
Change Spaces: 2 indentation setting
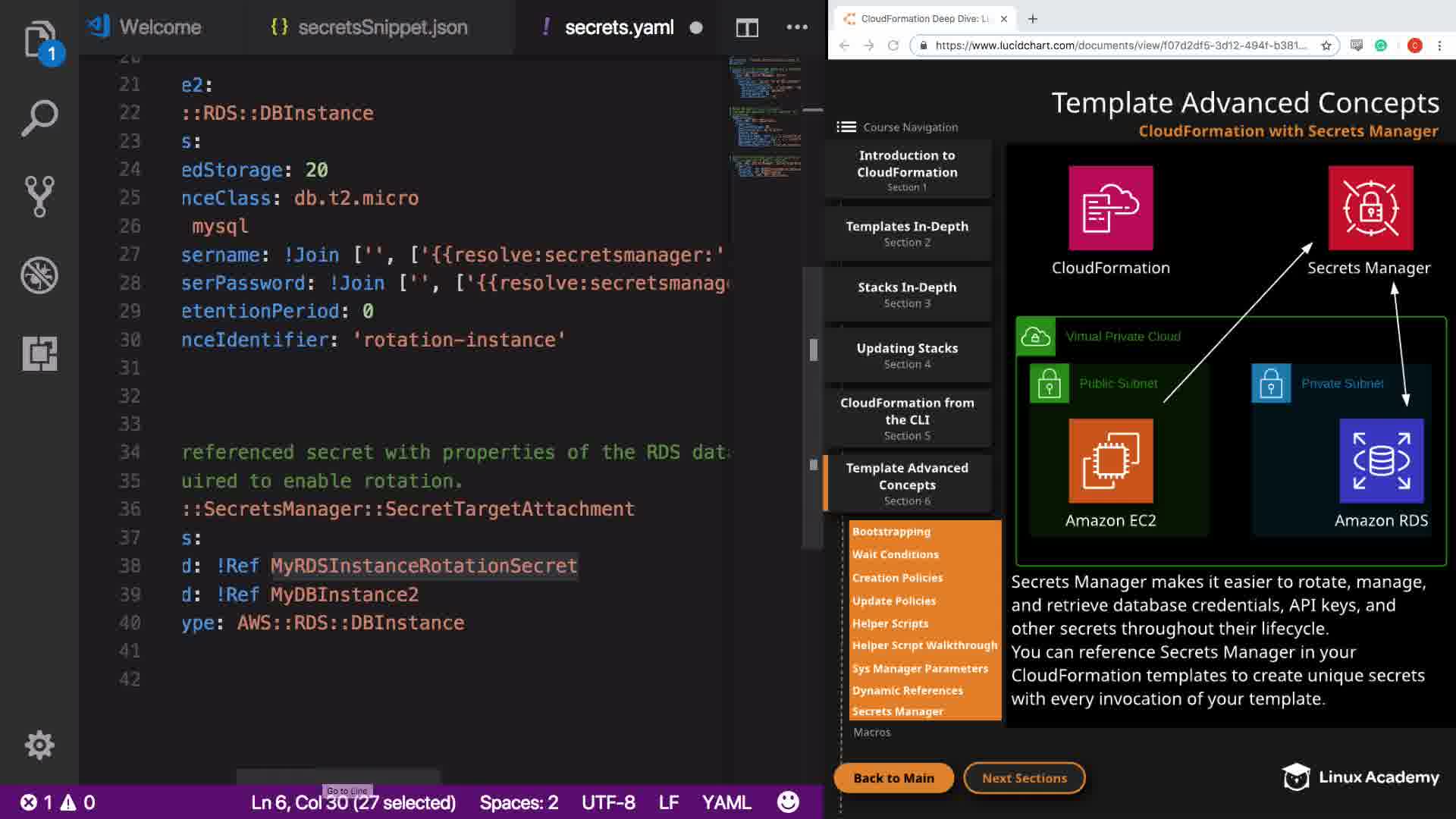click(x=519, y=802)
